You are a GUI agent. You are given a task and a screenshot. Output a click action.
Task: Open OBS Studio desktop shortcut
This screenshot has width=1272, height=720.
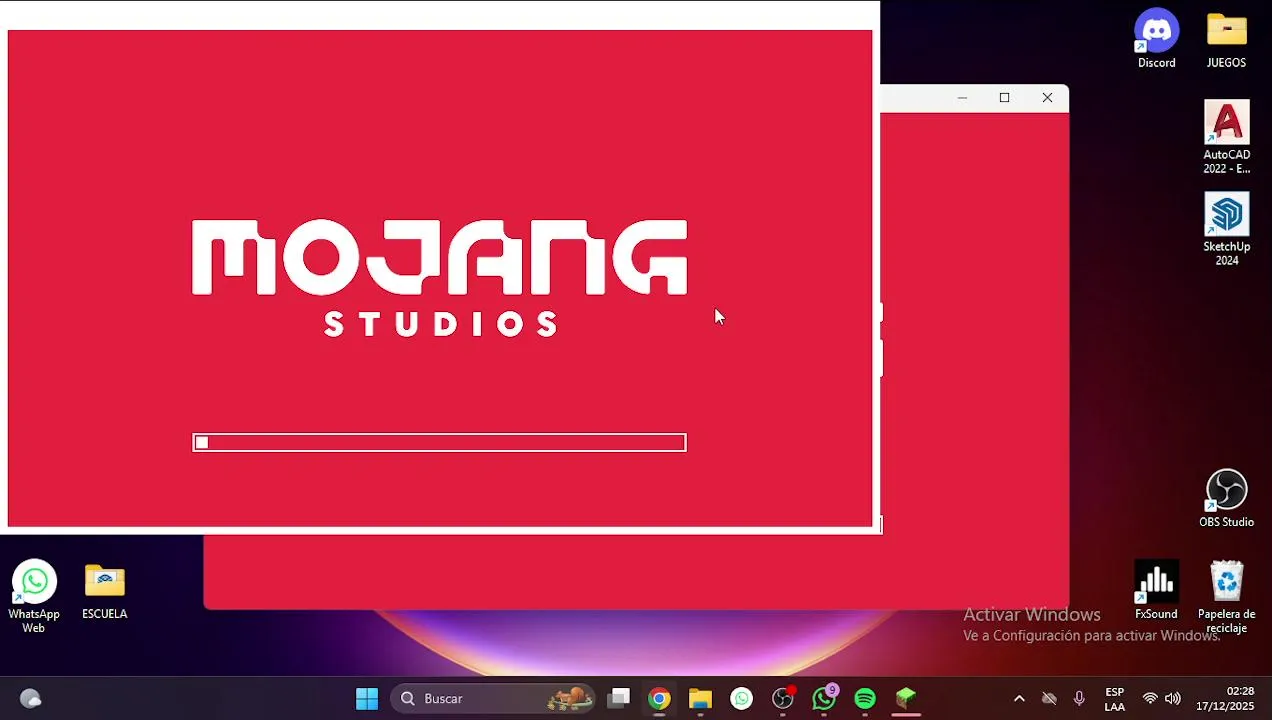[x=1226, y=498]
